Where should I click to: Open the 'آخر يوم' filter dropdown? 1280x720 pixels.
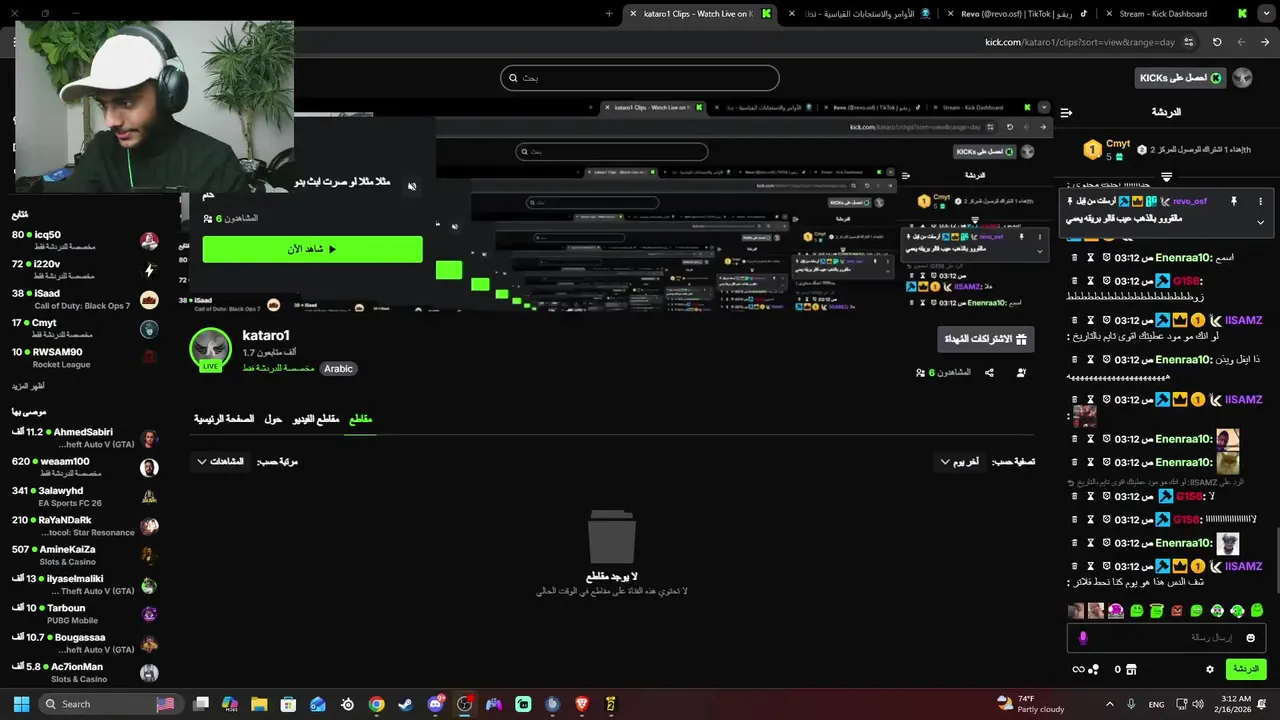click(x=959, y=462)
